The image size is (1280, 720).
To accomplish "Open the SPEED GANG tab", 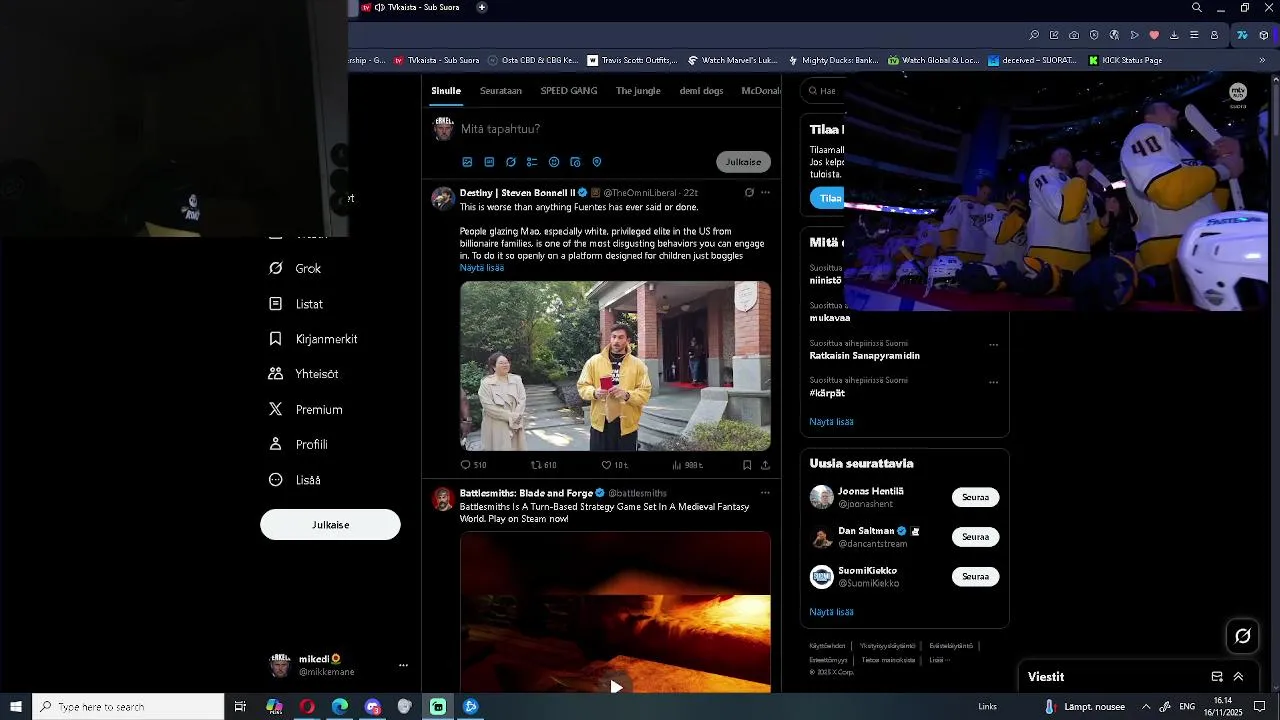I will tap(569, 91).
